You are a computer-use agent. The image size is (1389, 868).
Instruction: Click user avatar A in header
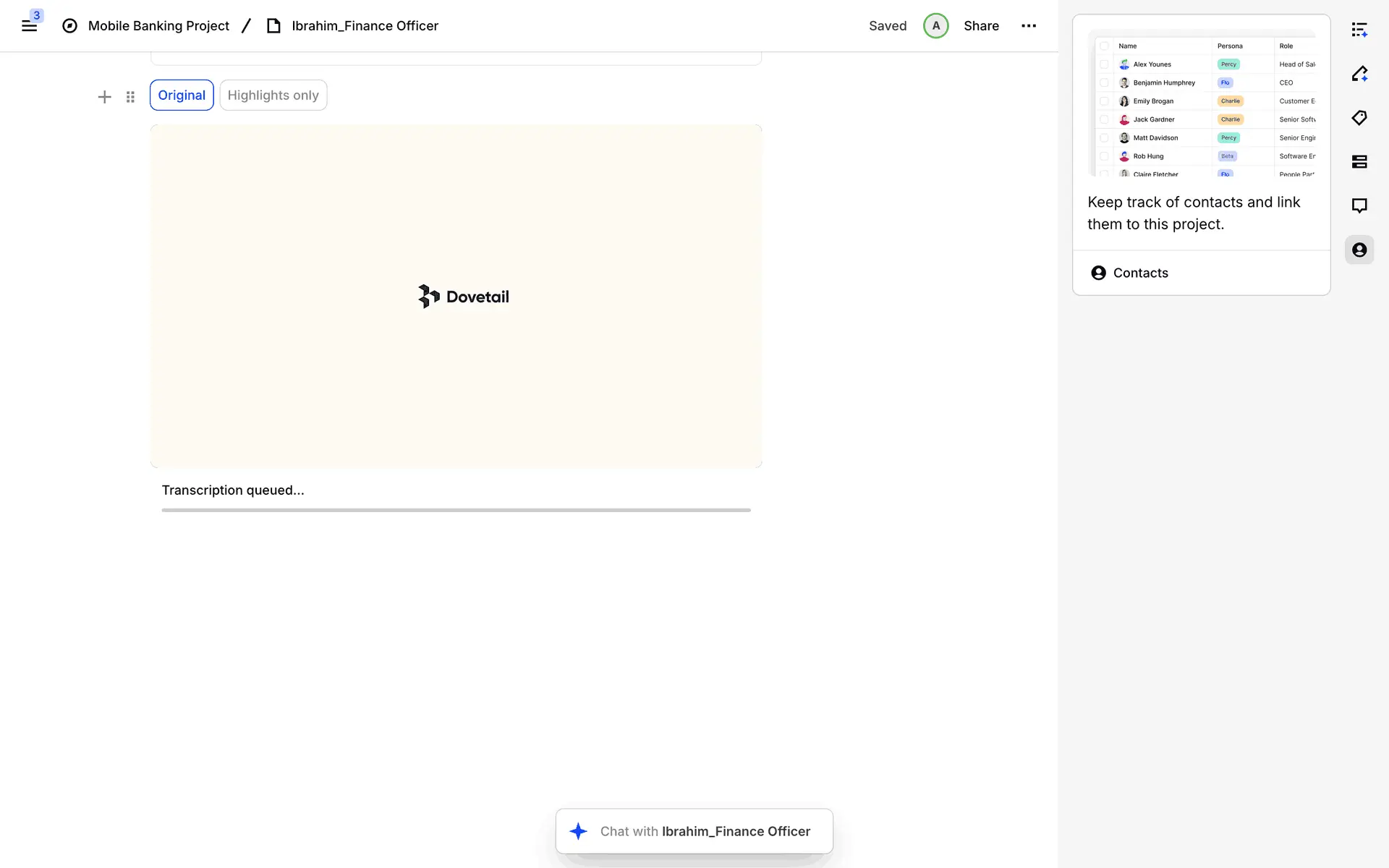coord(935,26)
